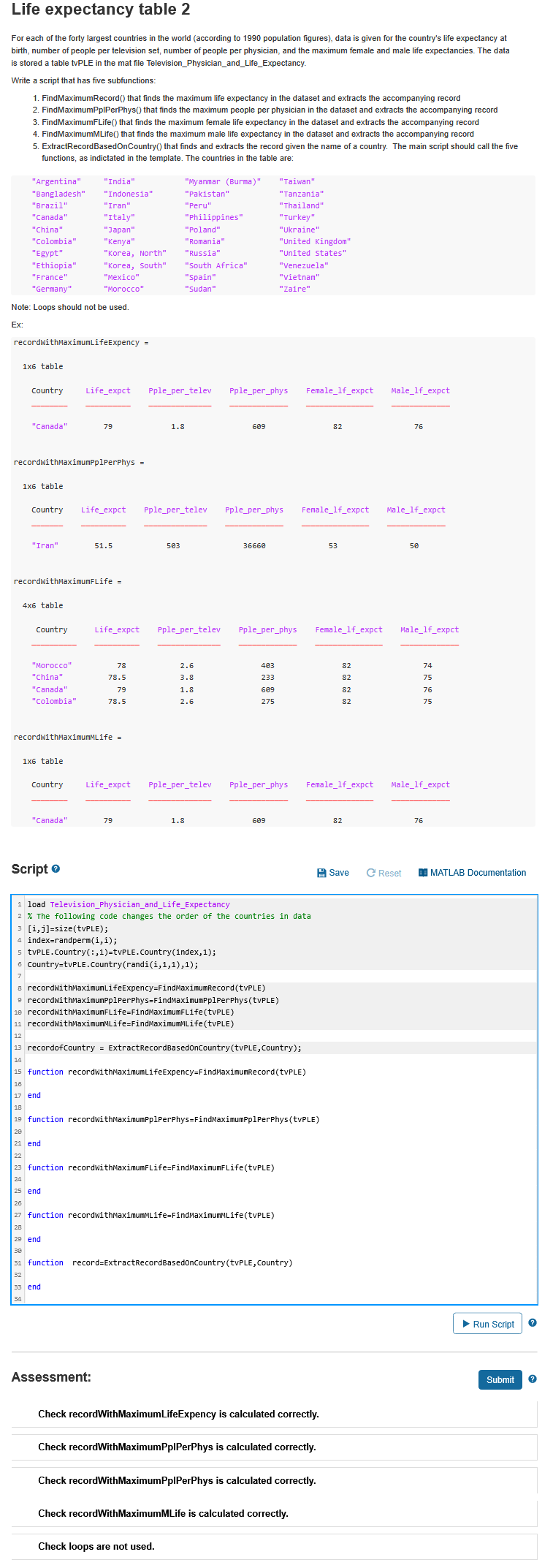Click the 'index=randperm(i,i);' code line
Screen dimensions: 553x1568
(x=72, y=940)
